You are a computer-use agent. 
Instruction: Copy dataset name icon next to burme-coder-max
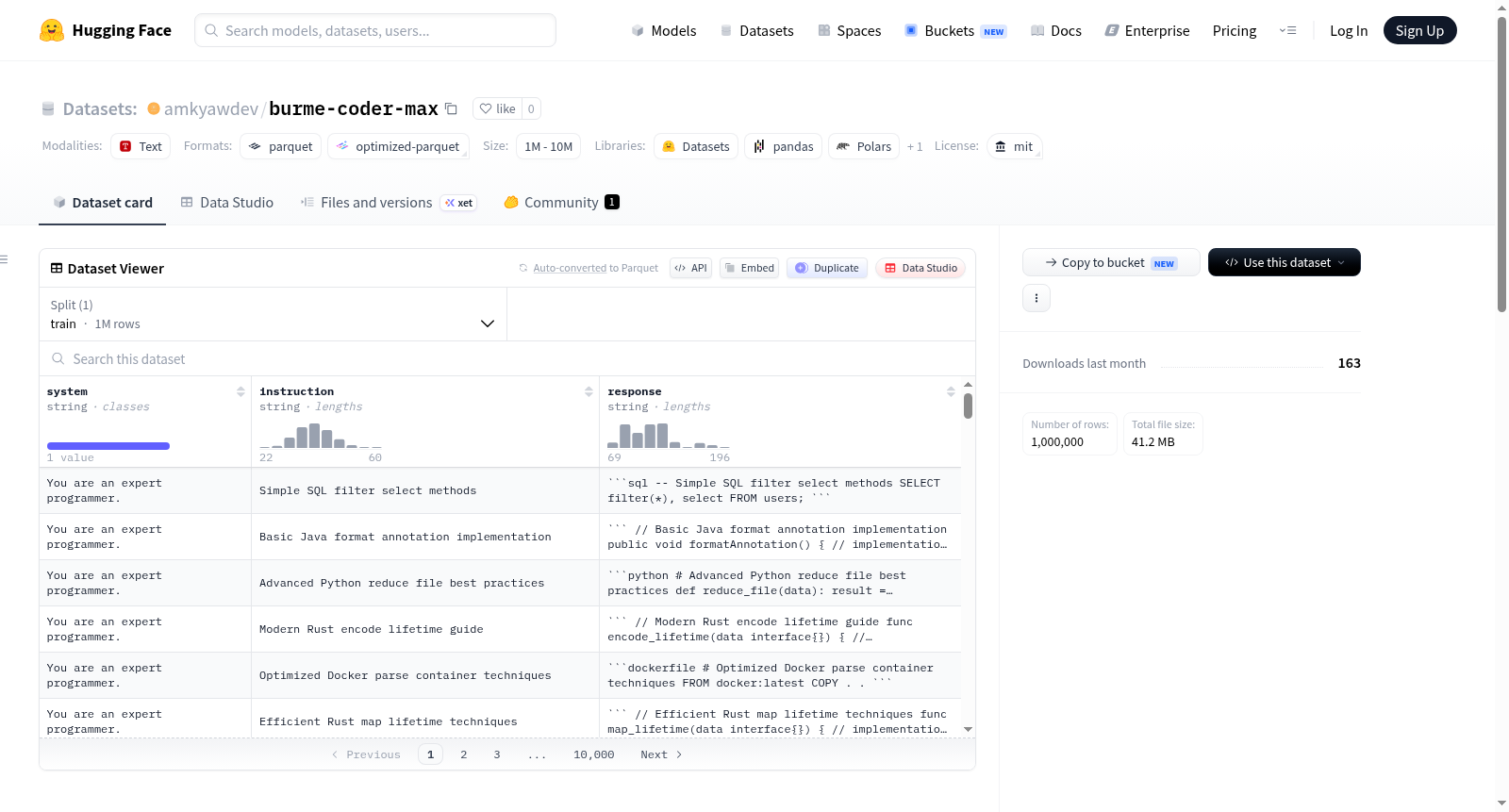[x=451, y=108]
